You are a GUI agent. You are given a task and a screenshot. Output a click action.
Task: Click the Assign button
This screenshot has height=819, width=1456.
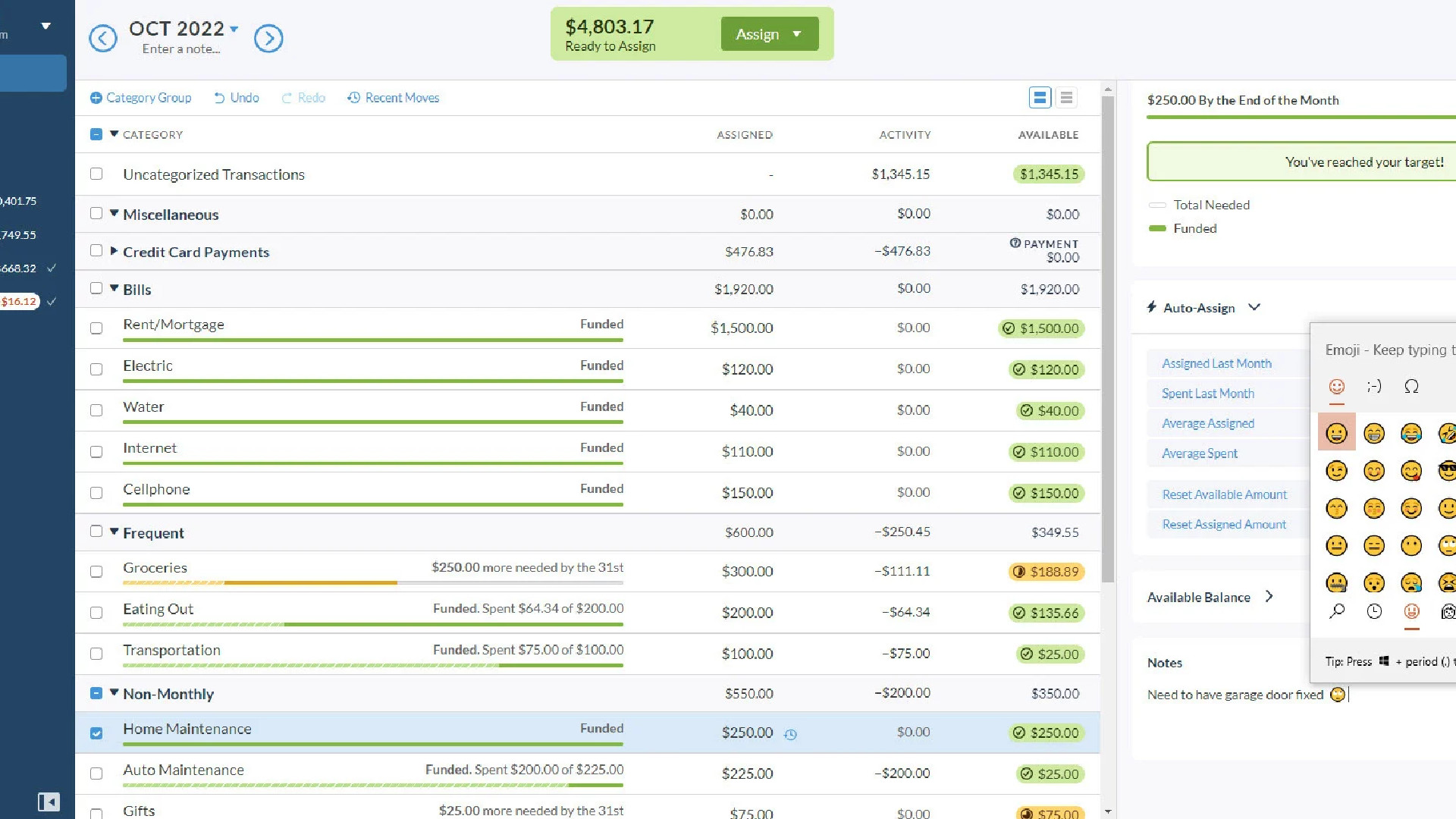758,33
